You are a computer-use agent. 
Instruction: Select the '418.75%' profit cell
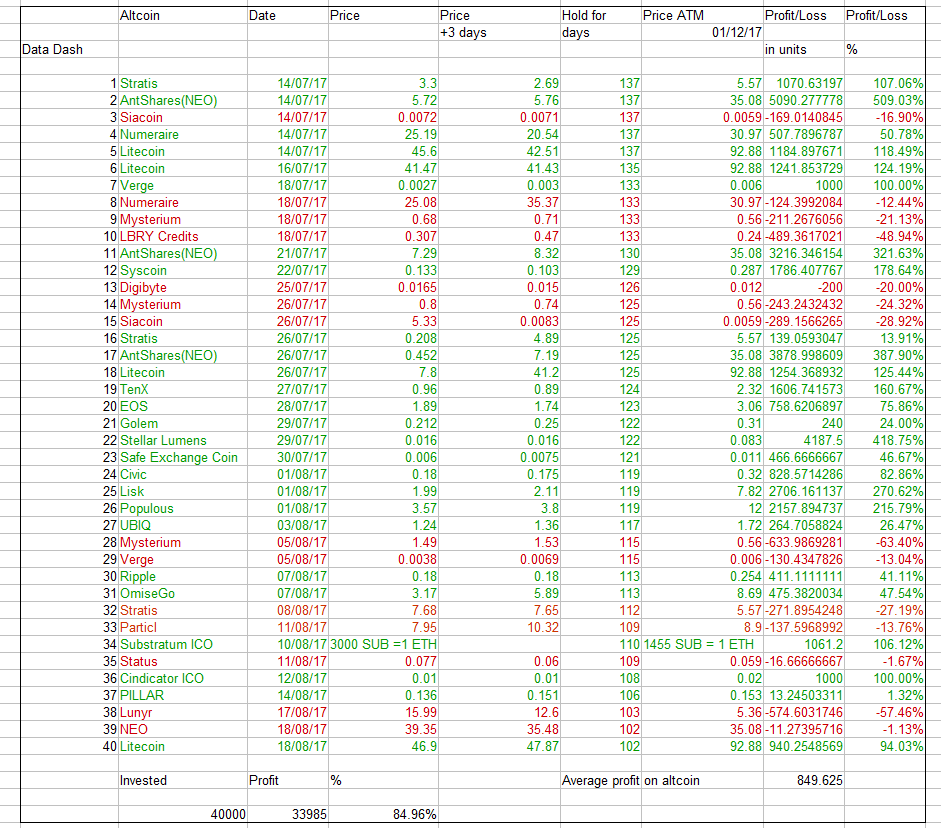885,440
